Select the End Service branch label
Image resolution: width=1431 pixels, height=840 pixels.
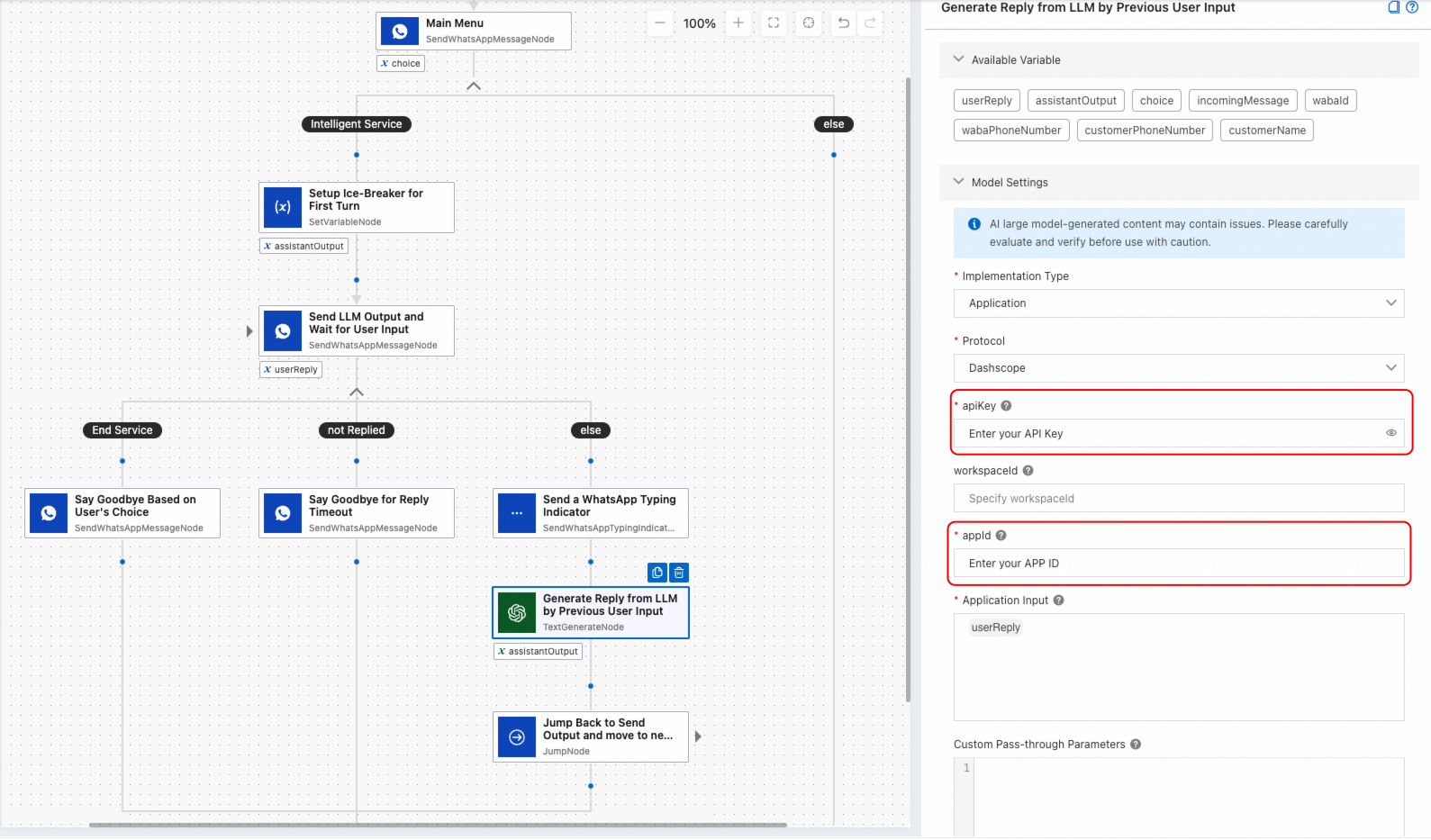click(122, 430)
